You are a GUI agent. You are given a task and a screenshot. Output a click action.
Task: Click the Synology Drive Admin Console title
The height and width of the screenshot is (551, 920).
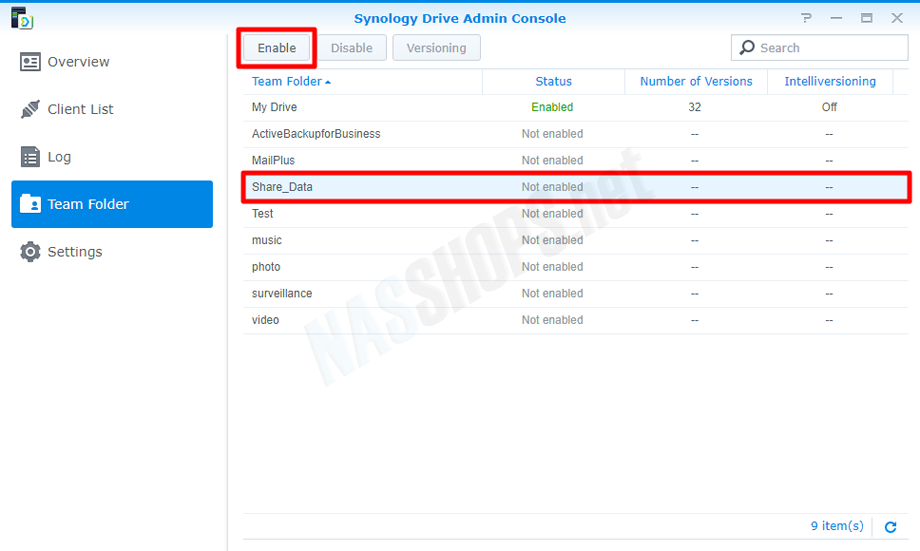[x=460, y=18]
